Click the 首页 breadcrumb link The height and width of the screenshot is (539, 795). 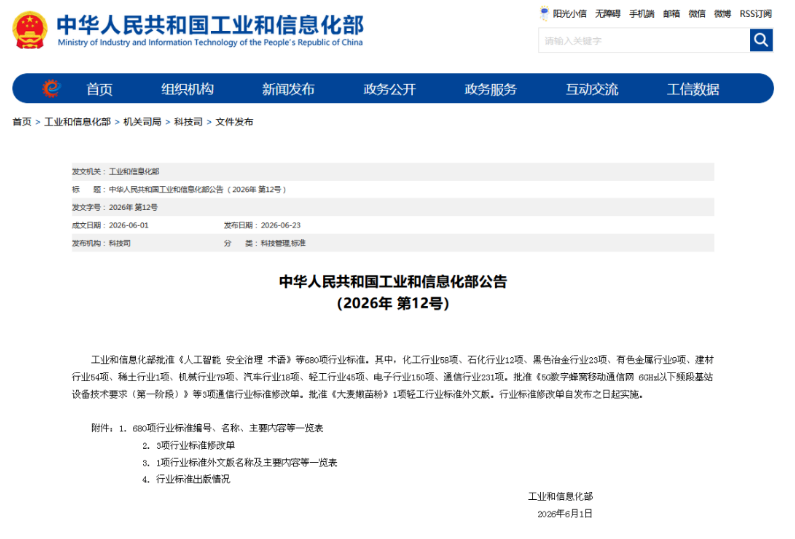22,122
